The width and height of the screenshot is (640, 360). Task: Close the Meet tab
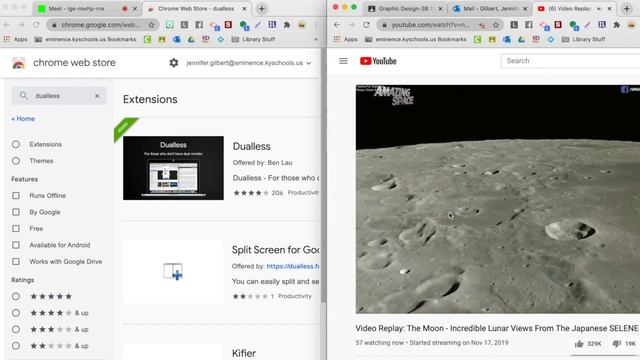(x=135, y=9)
